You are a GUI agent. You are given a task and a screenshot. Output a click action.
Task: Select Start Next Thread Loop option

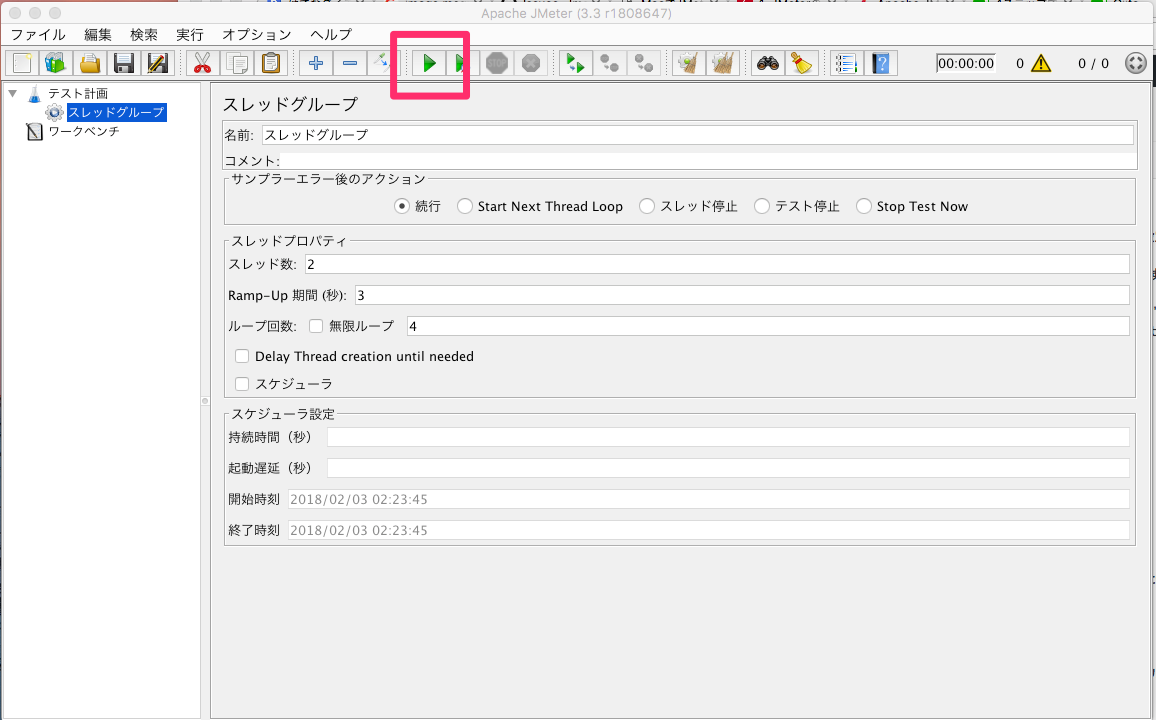tap(465, 207)
